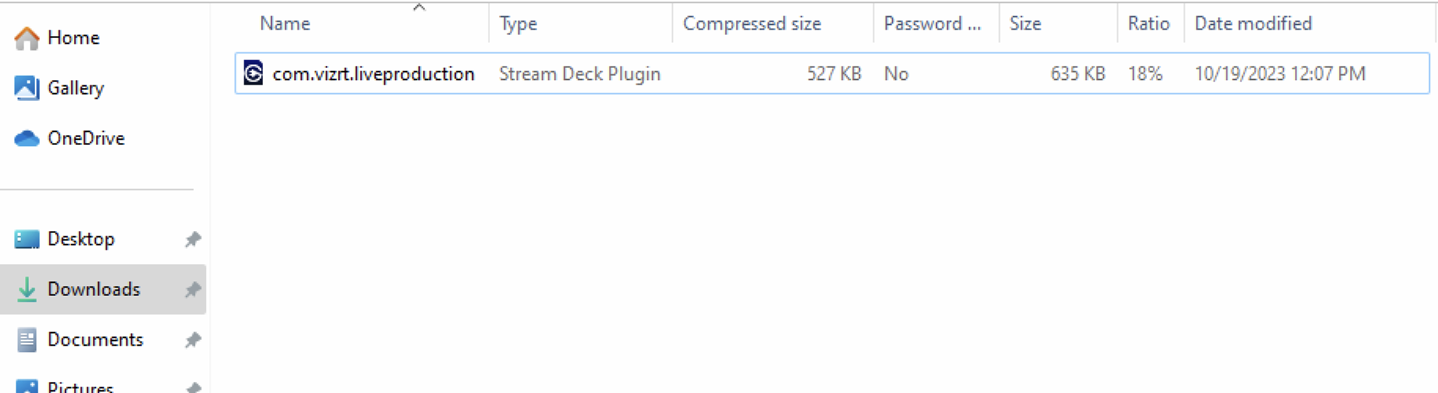Select the Pictures folder icon
The image size is (1438, 393).
click(x=28, y=386)
